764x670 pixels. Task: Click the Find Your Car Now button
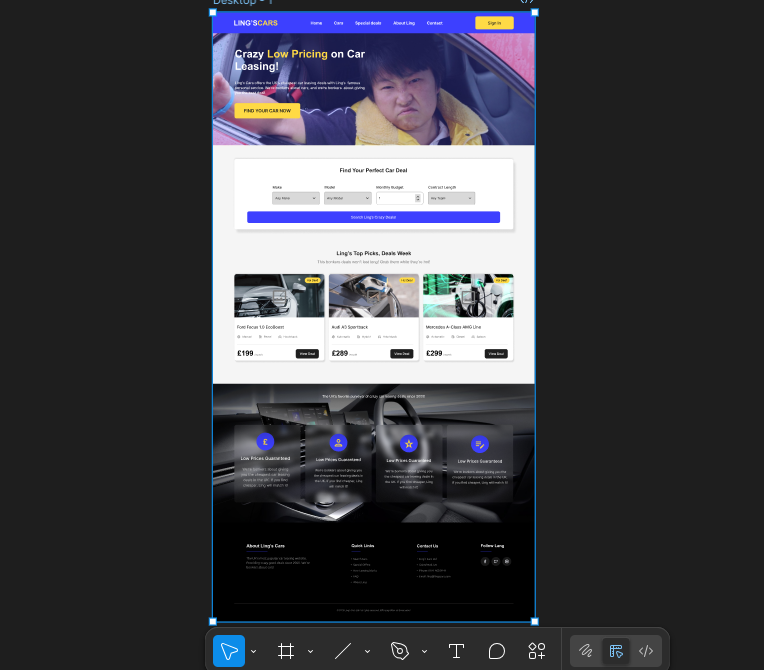coord(267,111)
